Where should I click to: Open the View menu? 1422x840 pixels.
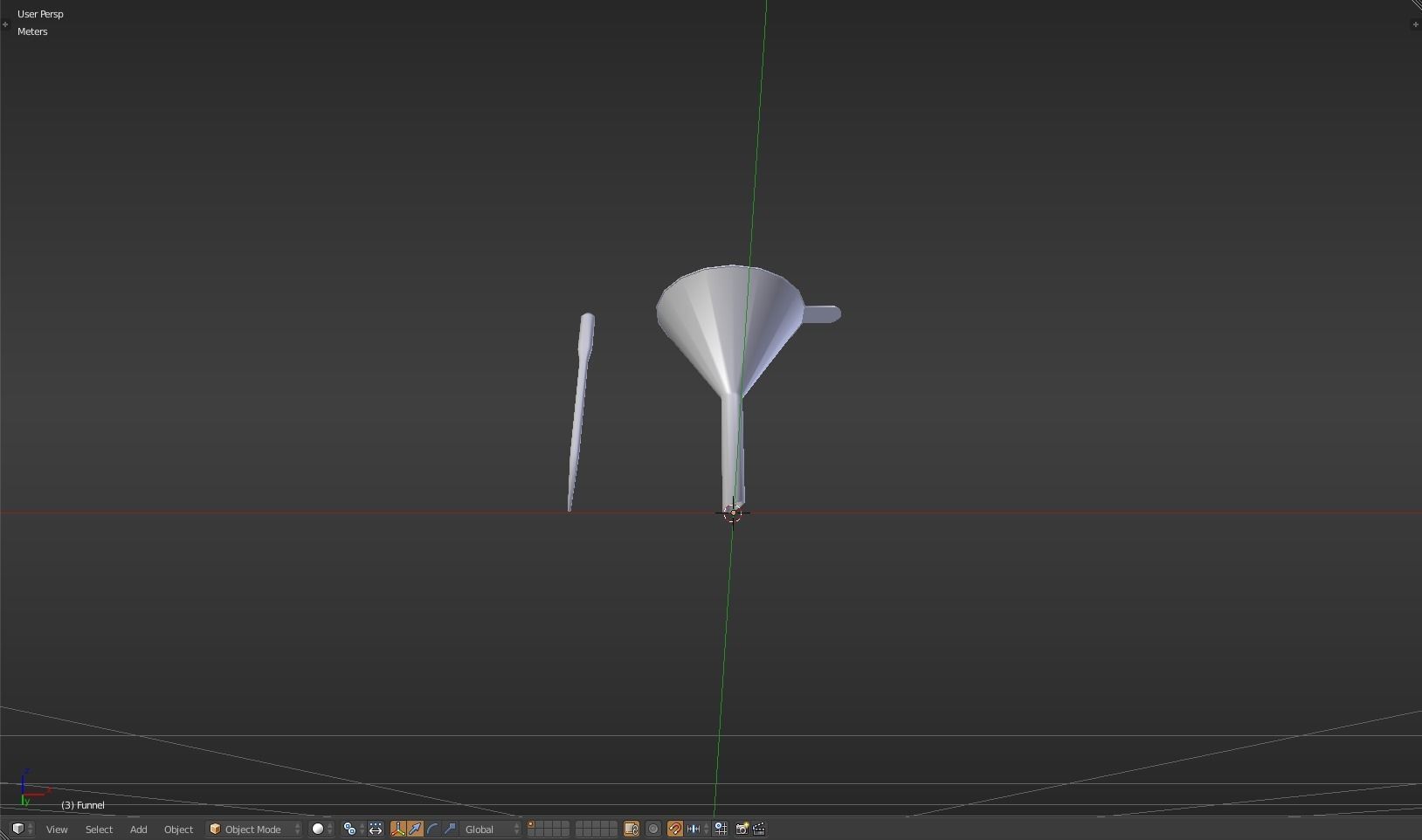coord(57,830)
